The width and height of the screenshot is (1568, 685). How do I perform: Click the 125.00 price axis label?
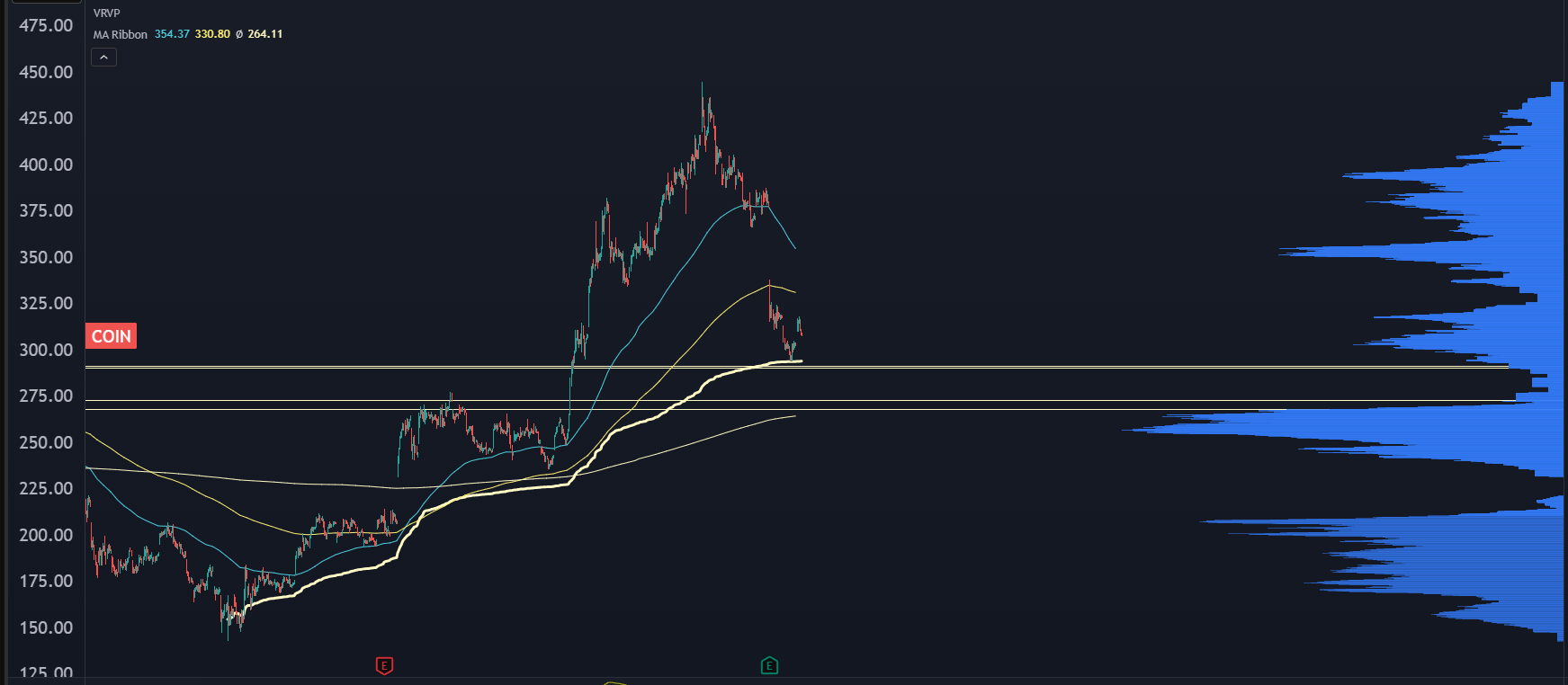(46, 673)
